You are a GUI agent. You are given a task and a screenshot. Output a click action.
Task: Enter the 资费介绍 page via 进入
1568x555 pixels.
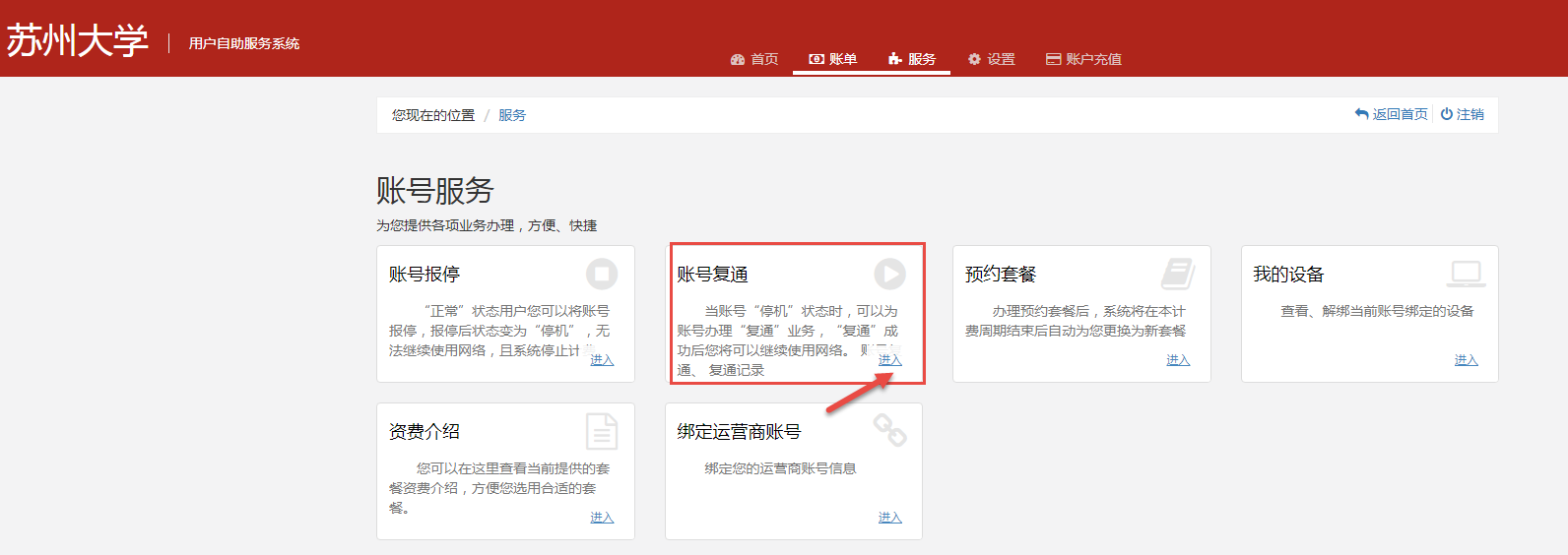tap(602, 518)
